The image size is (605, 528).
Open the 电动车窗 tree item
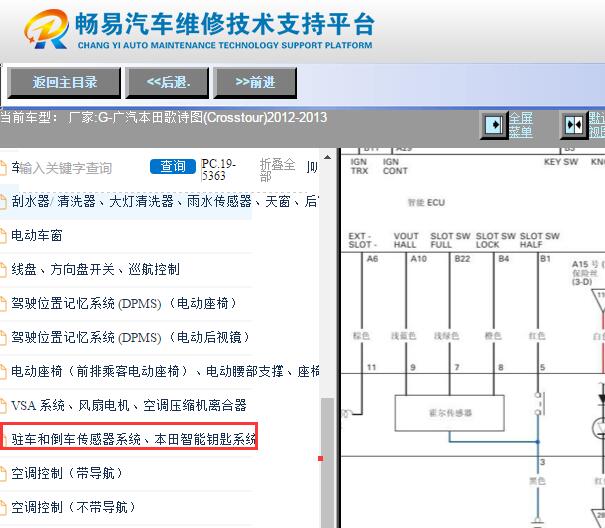click(37, 235)
